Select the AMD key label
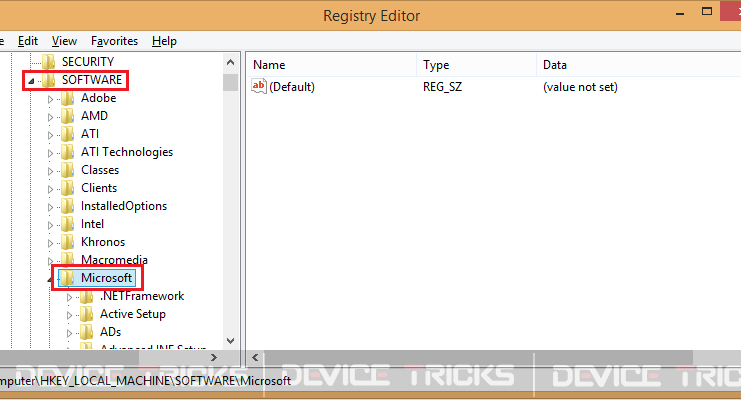Viewport: 741px width, 400px height. point(95,116)
